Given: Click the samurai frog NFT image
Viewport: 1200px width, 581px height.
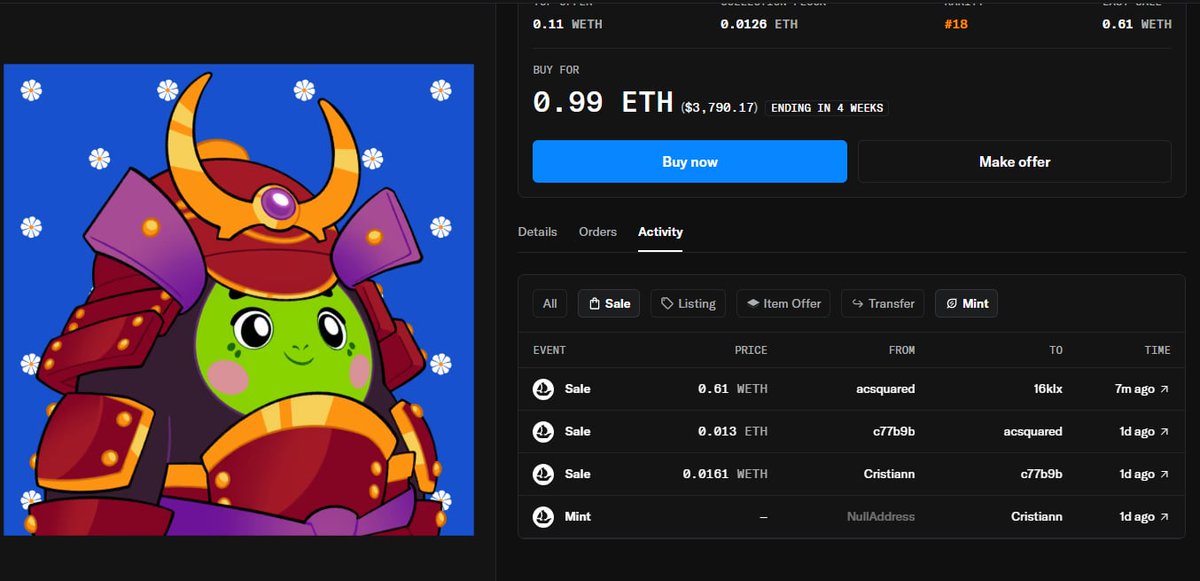Looking at the screenshot, I should pyautogui.click(x=238, y=300).
